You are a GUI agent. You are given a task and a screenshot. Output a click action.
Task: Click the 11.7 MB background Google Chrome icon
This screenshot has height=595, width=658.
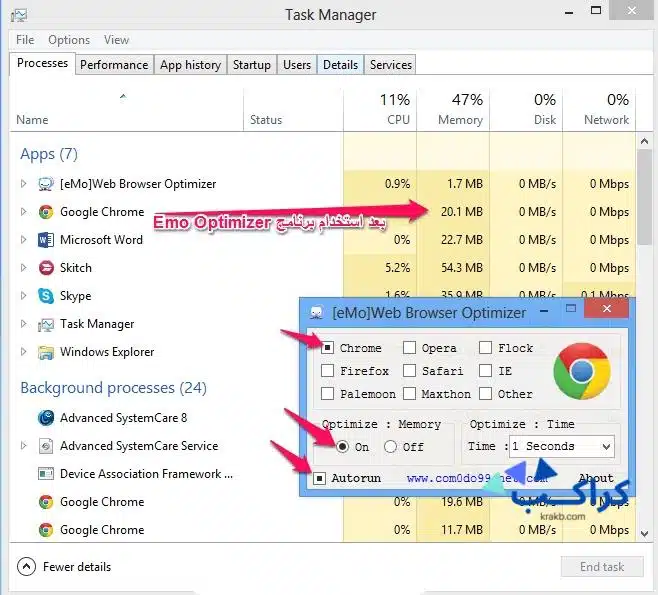(x=46, y=530)
